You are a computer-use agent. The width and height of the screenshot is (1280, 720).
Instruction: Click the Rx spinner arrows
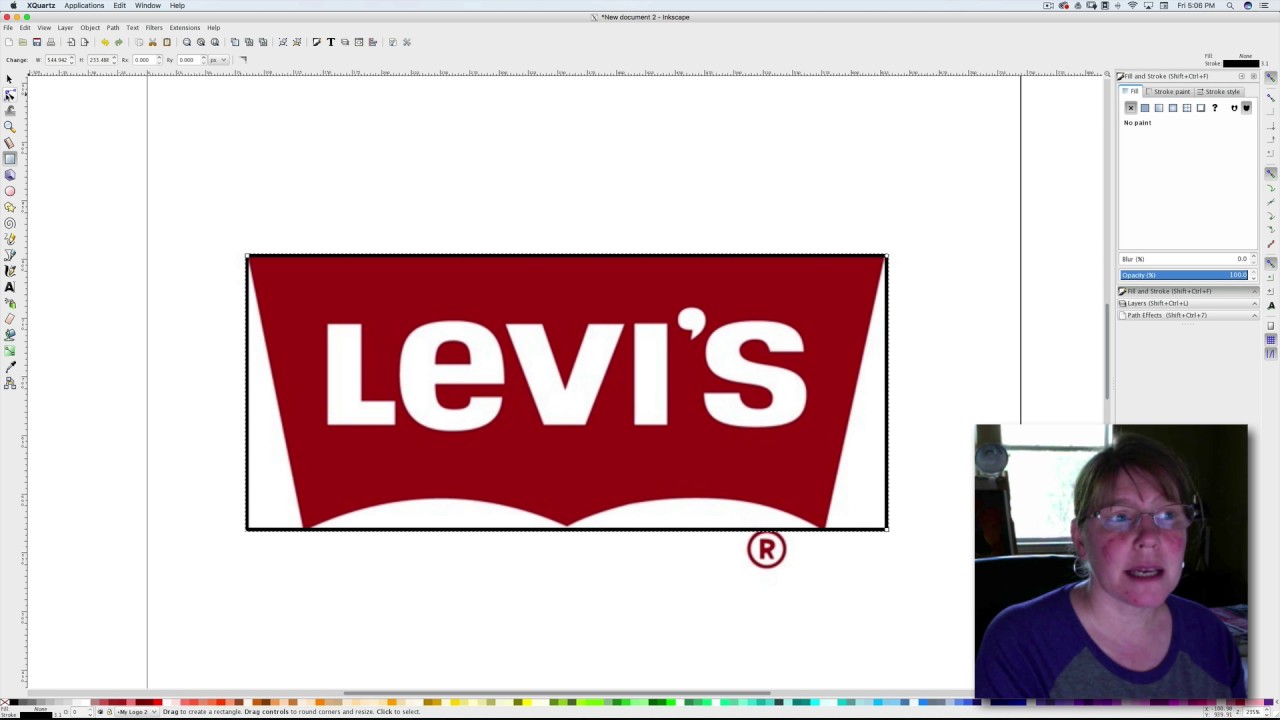(x=159, y=60)
